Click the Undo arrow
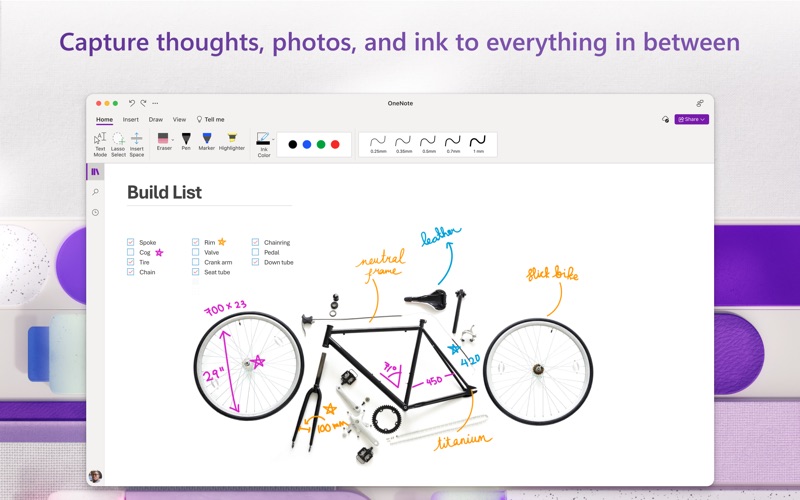The image size is (800, 500). click(132, 103)
